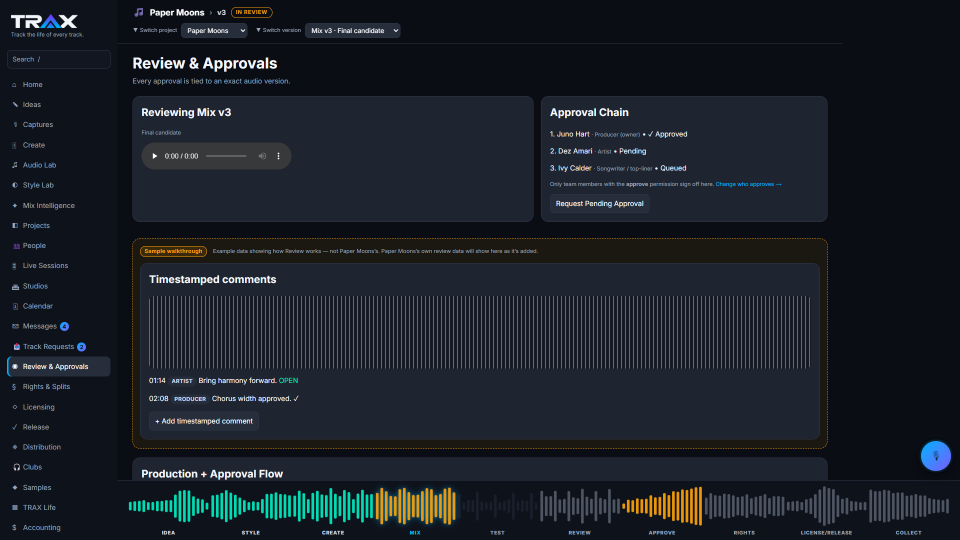Open Studios

click(35, 286)
